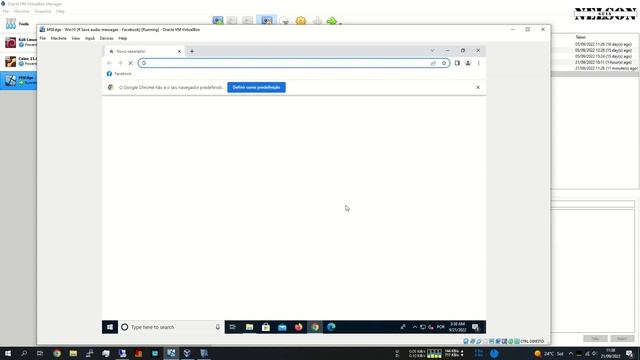Open guest notification center icon
Screen dimensions: 640x360
(x=476, y=327)
